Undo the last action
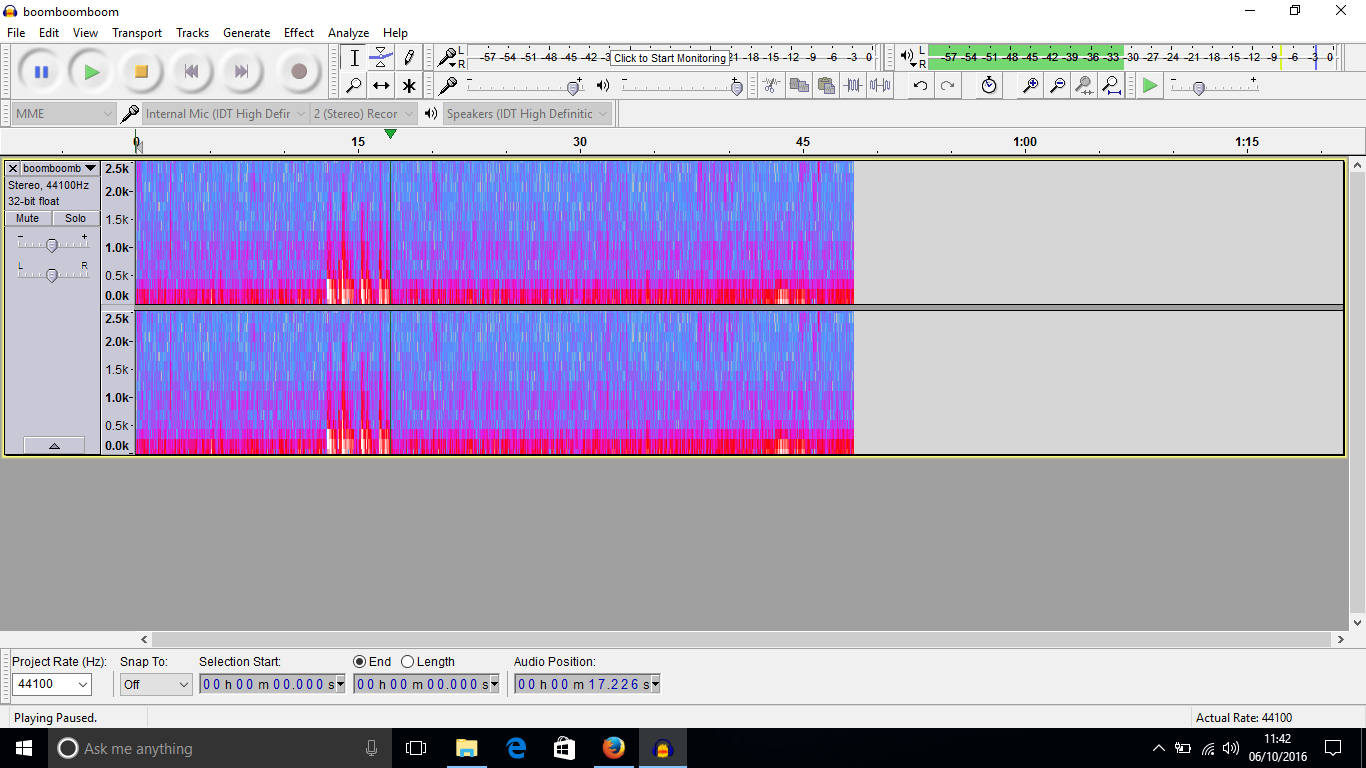This screenshot has width=1366, height=768. coord(920,85)
